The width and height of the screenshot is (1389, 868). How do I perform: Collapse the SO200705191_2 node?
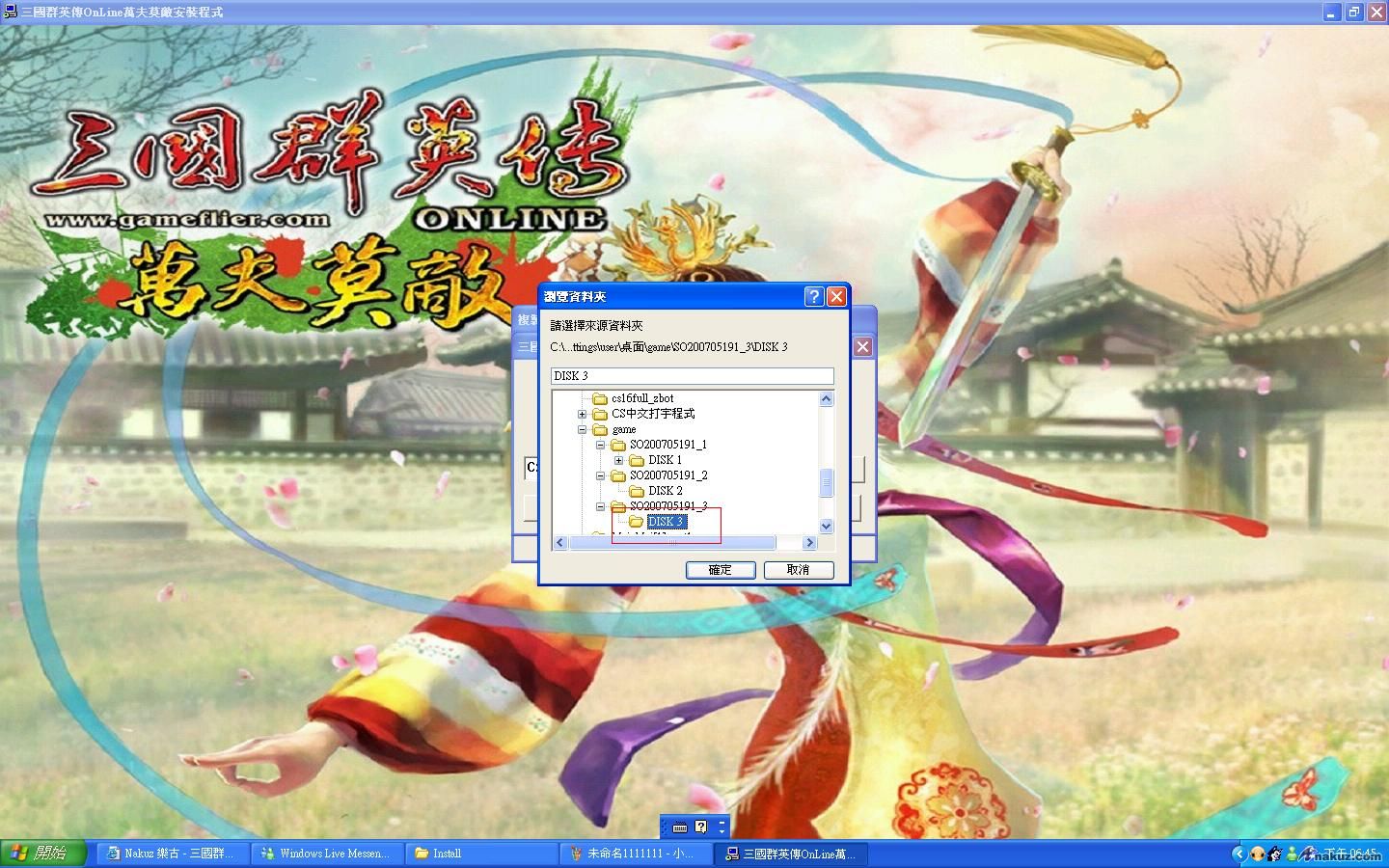pyautogui.click(x=600, y=475)
